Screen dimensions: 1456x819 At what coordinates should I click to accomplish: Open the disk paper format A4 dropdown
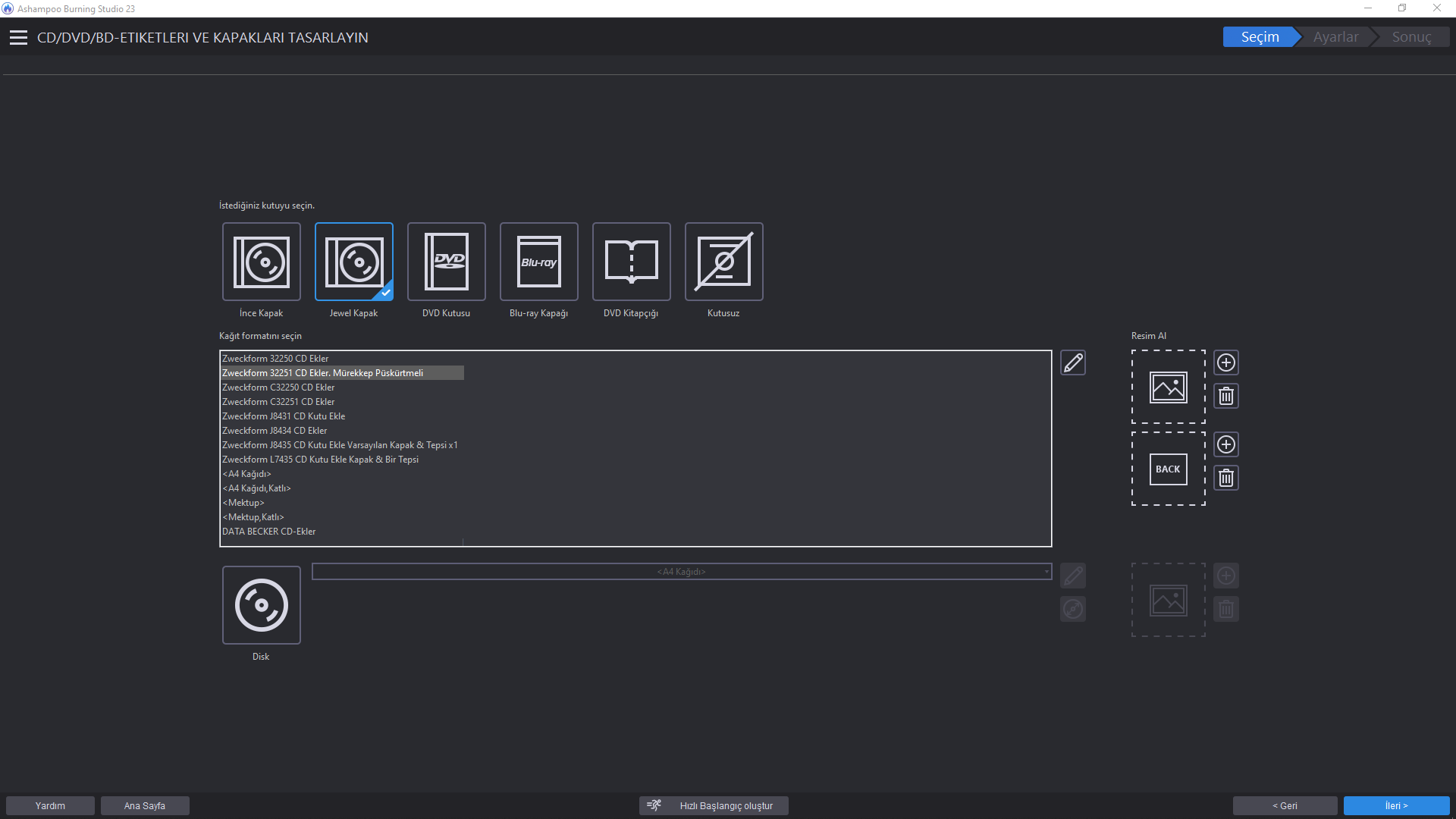(682, 572)
